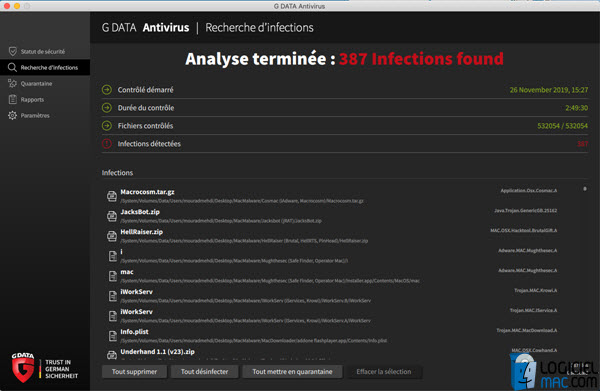Open the Rapports page
The image size is (600, 391).
pyautogui.click(x=45, y=99)
